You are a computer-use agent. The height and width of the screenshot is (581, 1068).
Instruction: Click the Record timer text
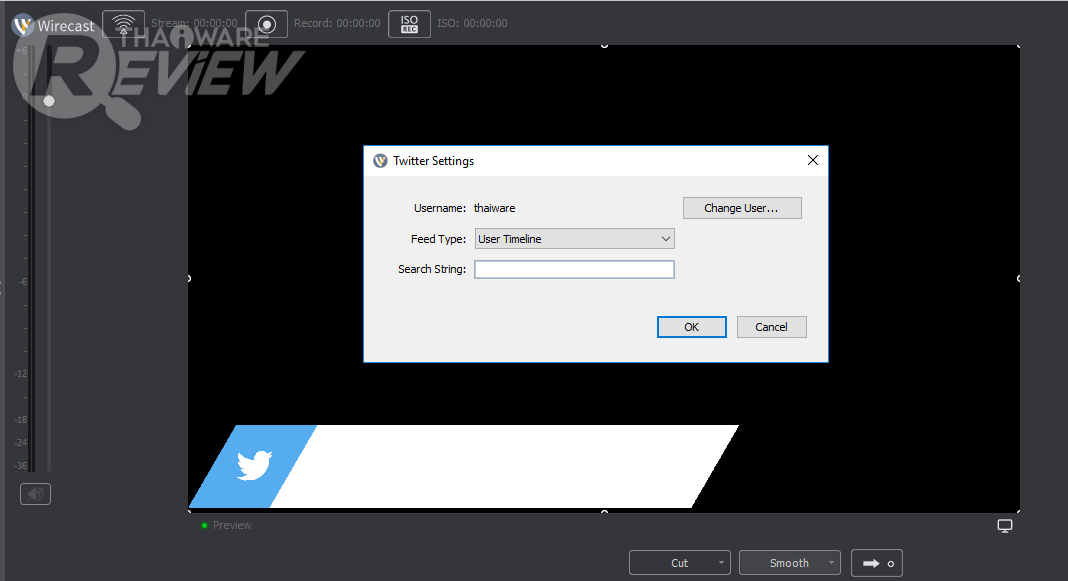(x=337, y=23)
